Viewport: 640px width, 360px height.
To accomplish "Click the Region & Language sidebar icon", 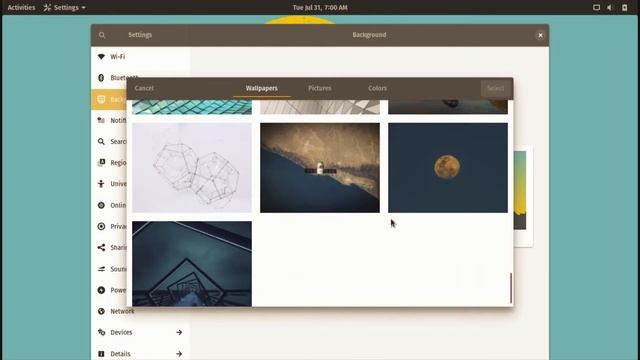I will pyautogui.click(x=101, y=162).
